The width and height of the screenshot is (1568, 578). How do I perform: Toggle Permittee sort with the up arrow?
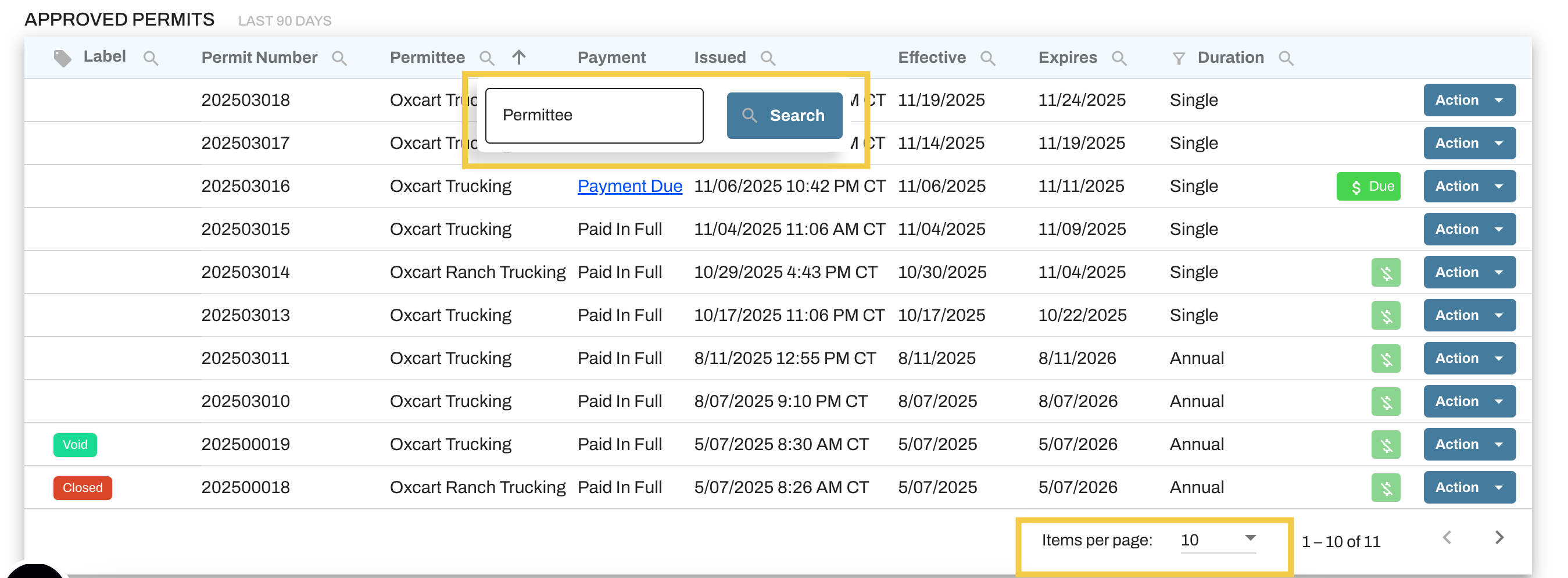tap(518, 57)
